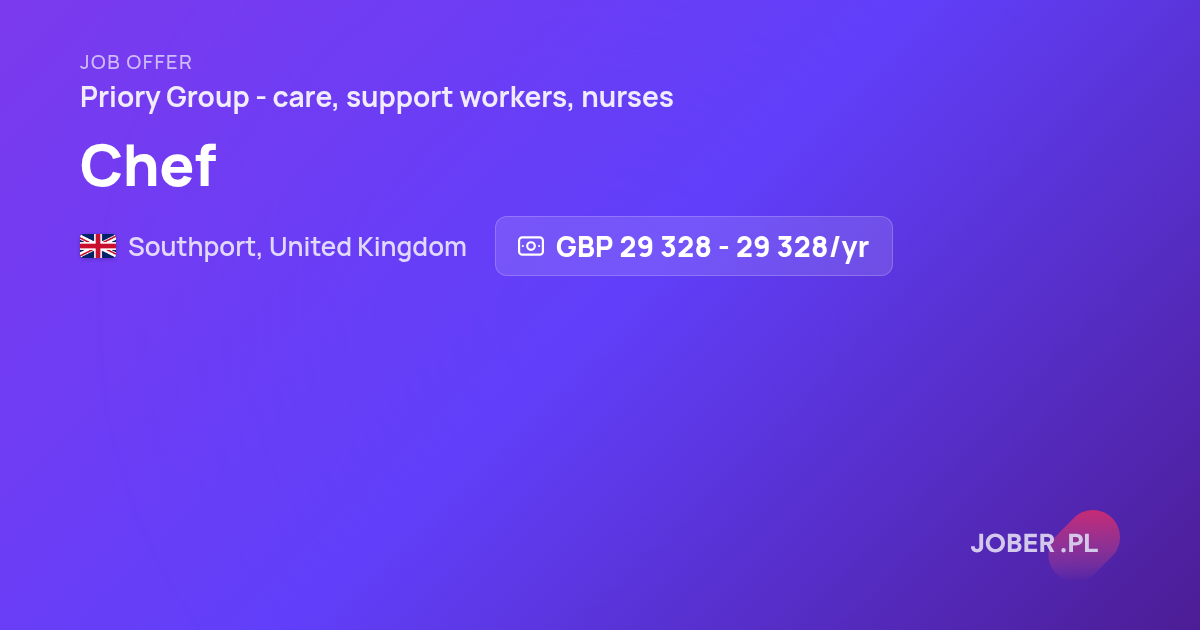Click the "care" word after Priory Group

(303, 98)
